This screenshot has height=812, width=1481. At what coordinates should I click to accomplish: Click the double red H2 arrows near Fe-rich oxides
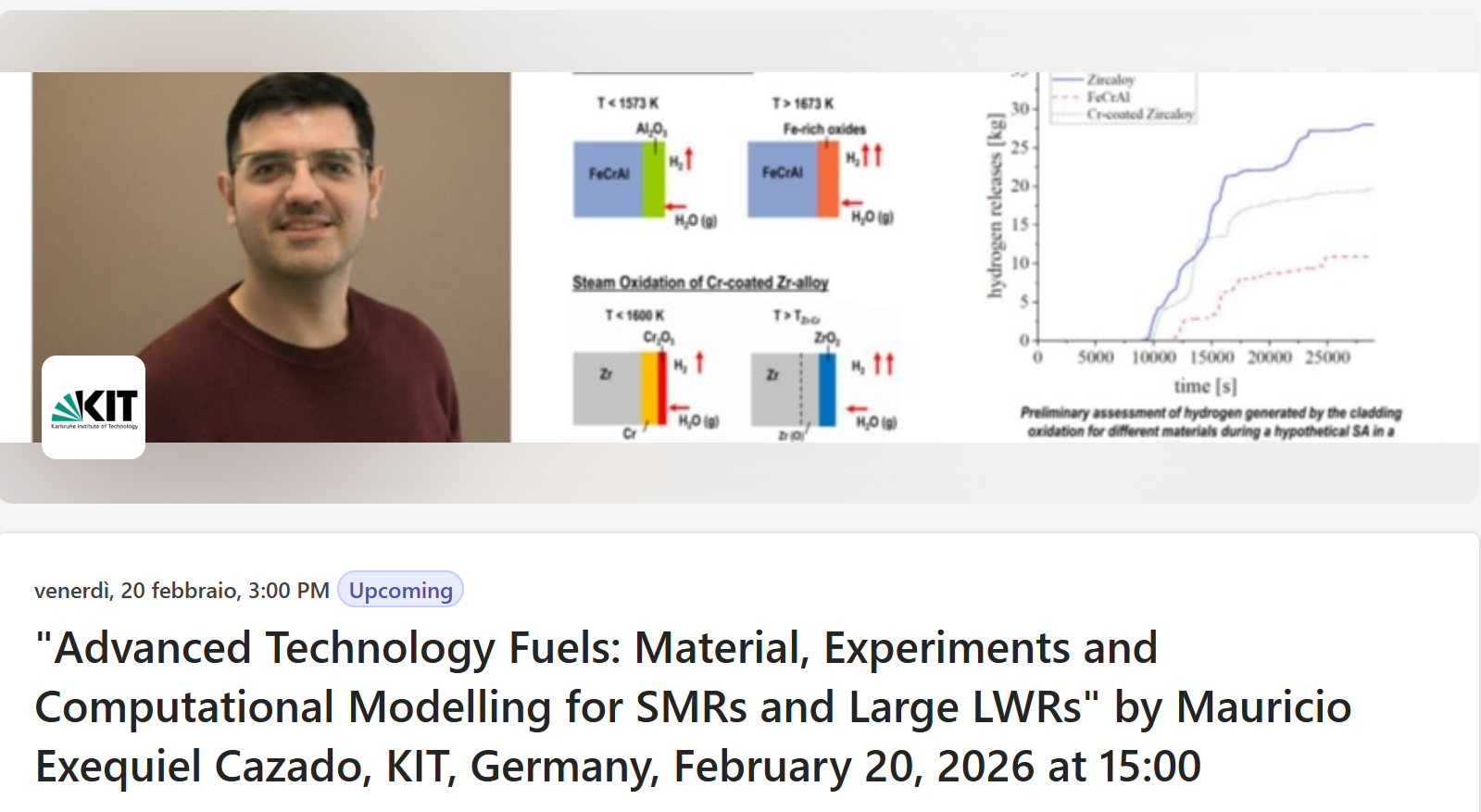[x=872, y=155]
